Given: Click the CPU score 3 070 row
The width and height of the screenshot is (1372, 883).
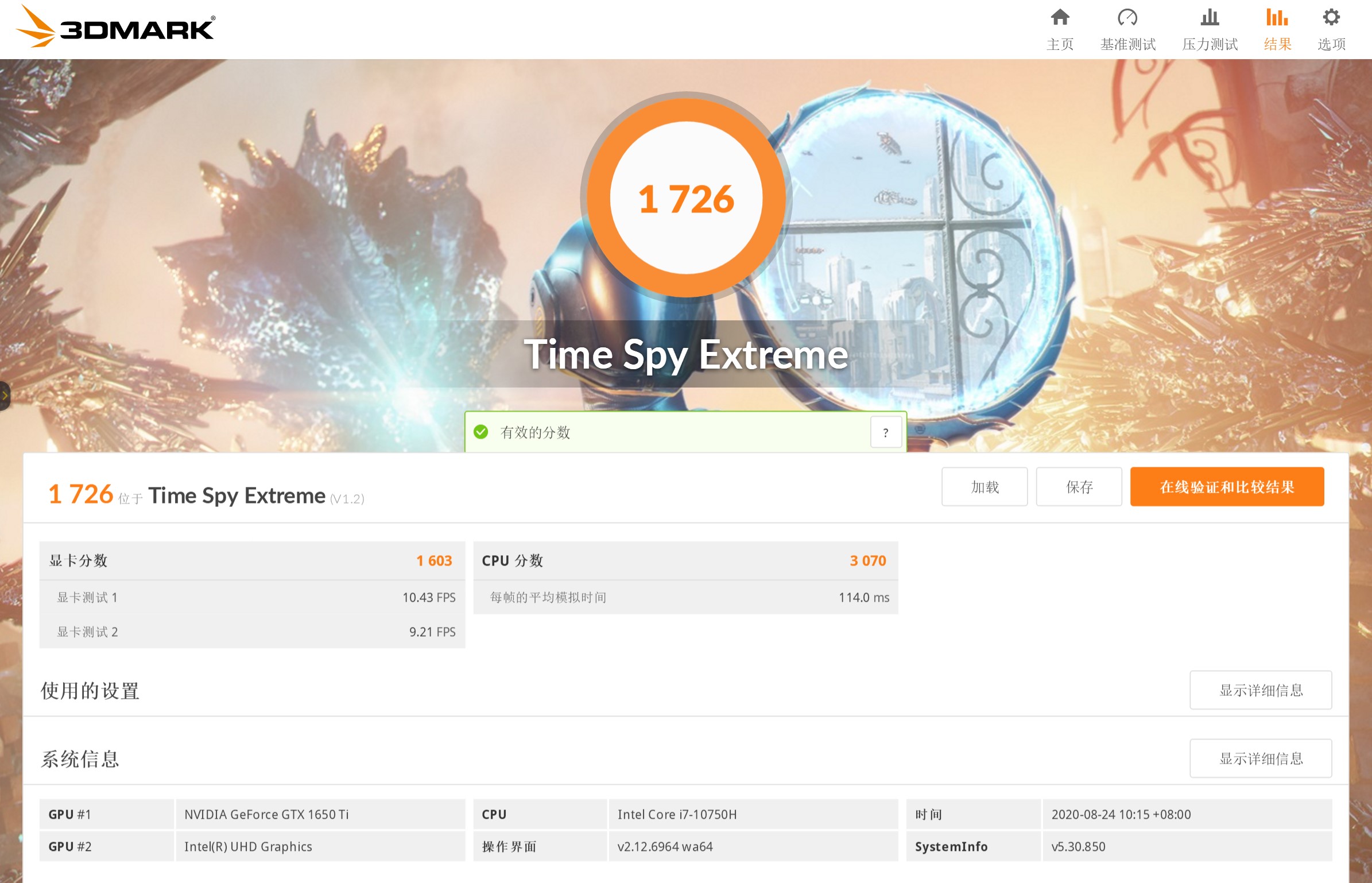Looking at the screenshot, I should point(685,560).
